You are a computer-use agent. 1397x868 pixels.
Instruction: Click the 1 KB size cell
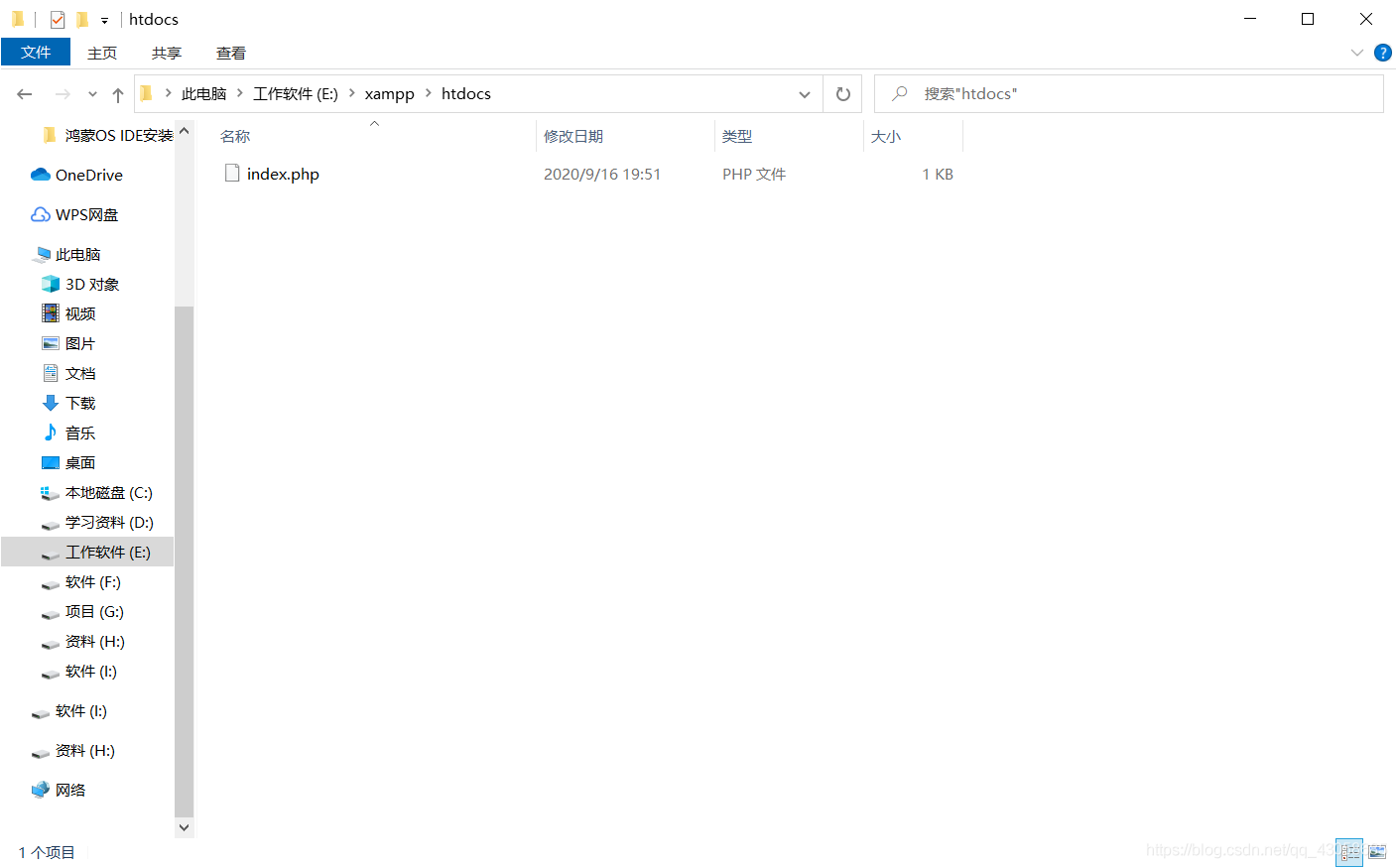coord(938,174)
